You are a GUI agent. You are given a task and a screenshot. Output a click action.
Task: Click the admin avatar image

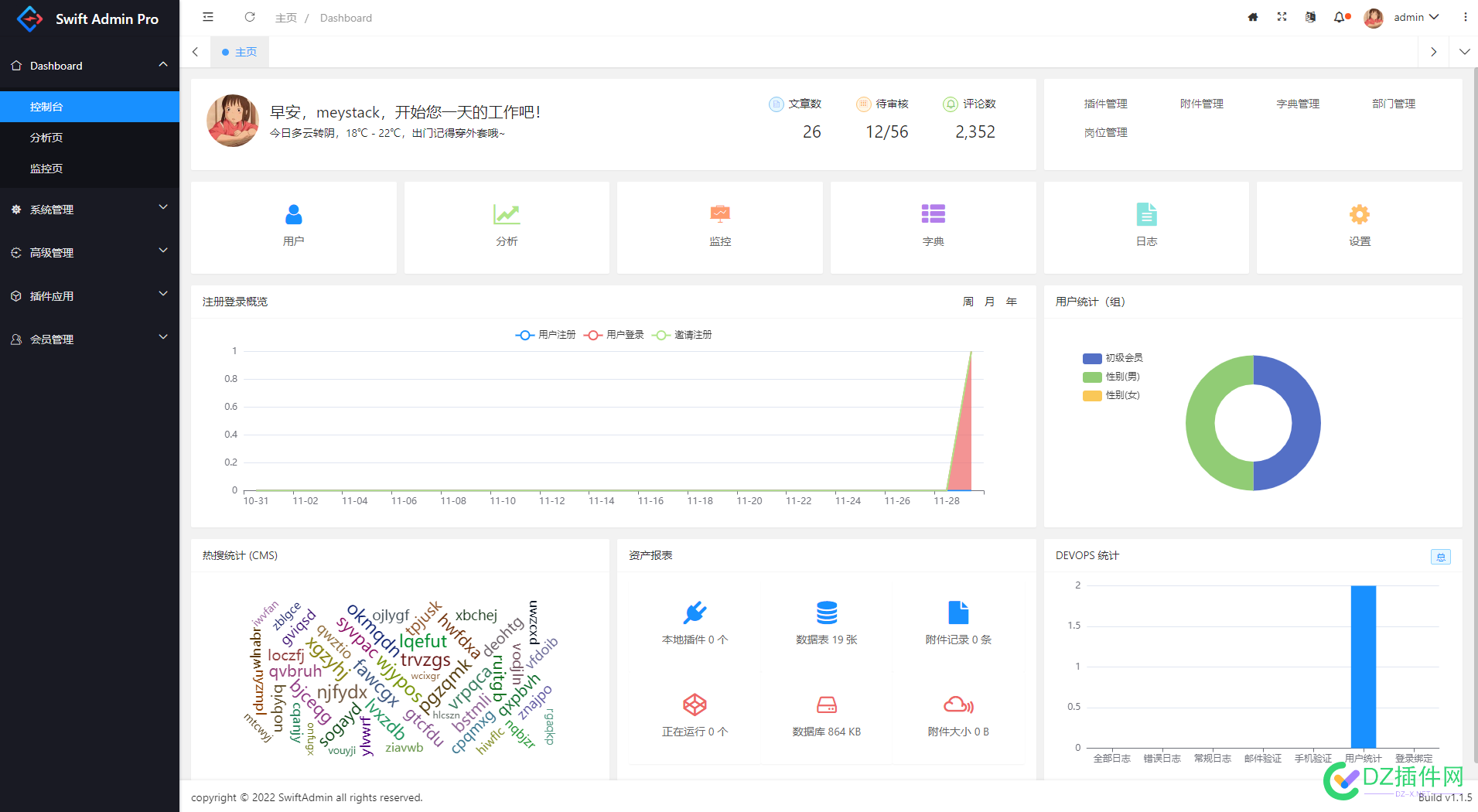(1374, 18)
